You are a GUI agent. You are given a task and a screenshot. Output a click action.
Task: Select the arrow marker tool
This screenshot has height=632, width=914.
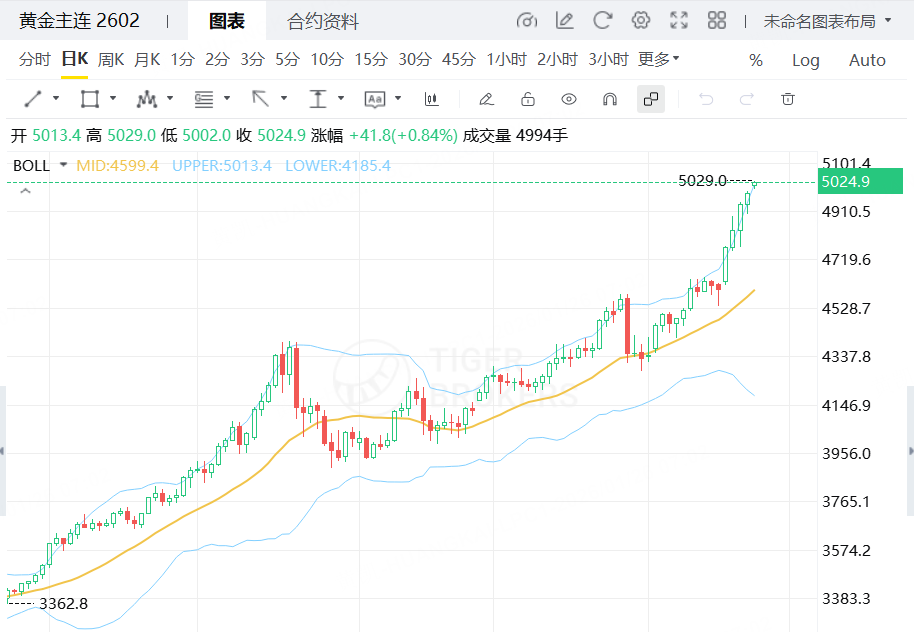click(261, 99)
